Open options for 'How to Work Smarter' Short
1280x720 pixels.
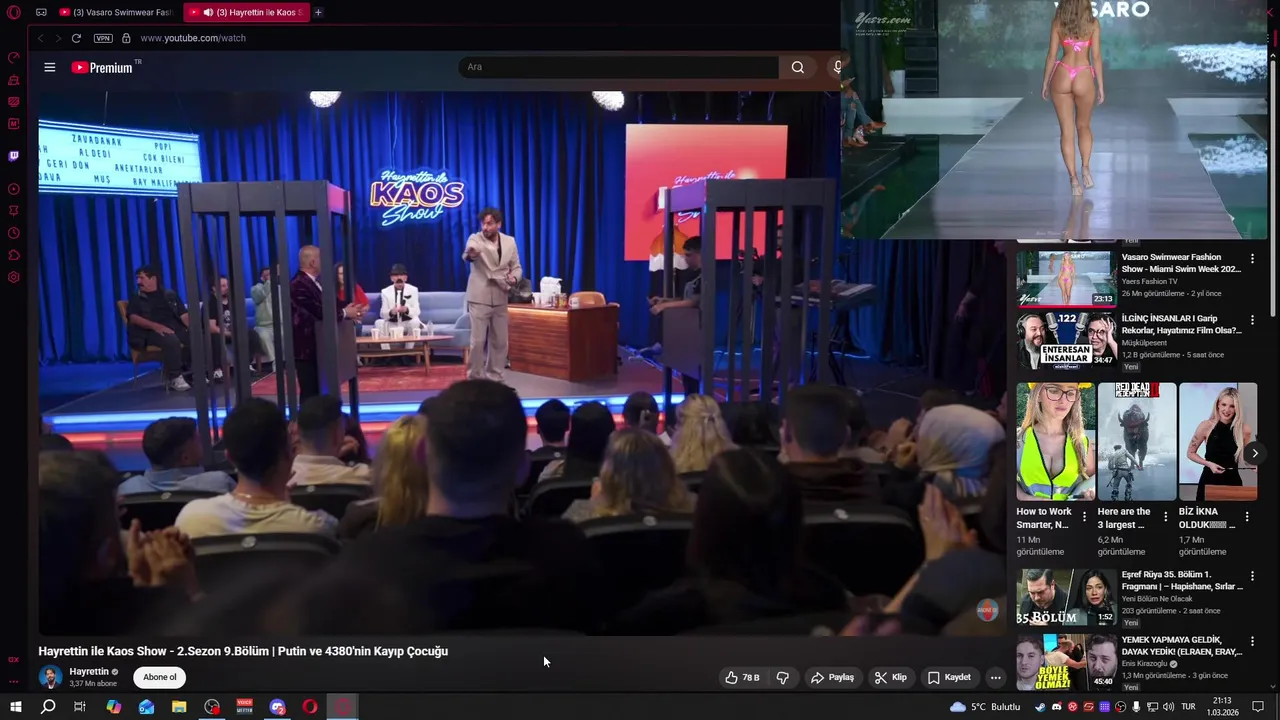pos(1084,517)
